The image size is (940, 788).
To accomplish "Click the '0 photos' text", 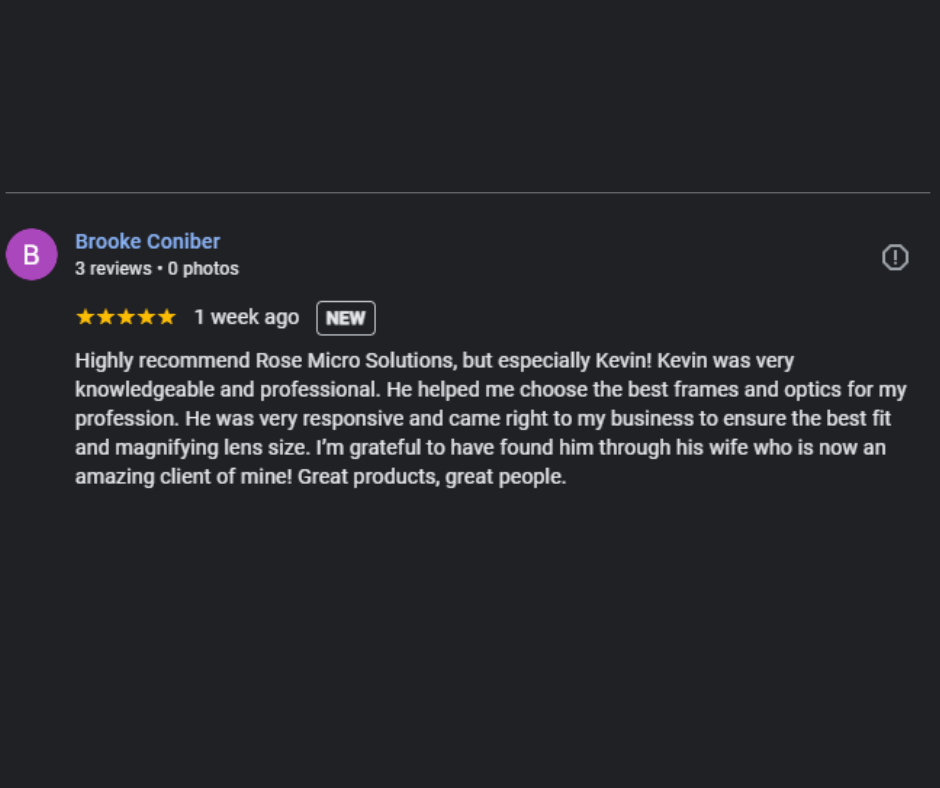I will click(203, 269).
